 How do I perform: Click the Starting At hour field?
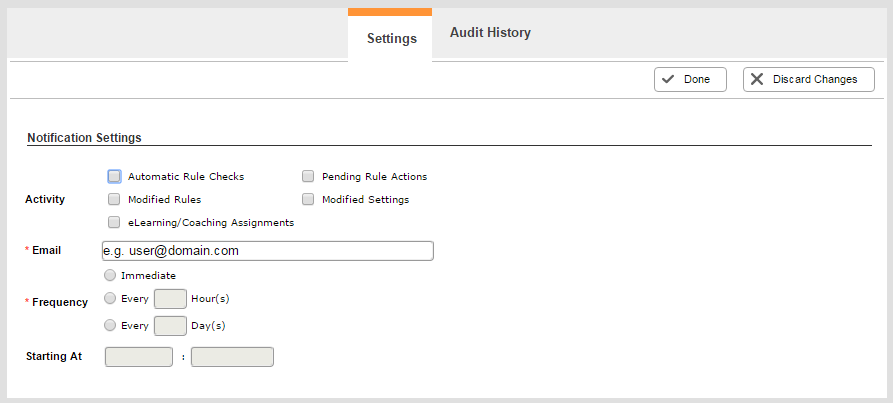pyautogui.click(x=139, y=357)
